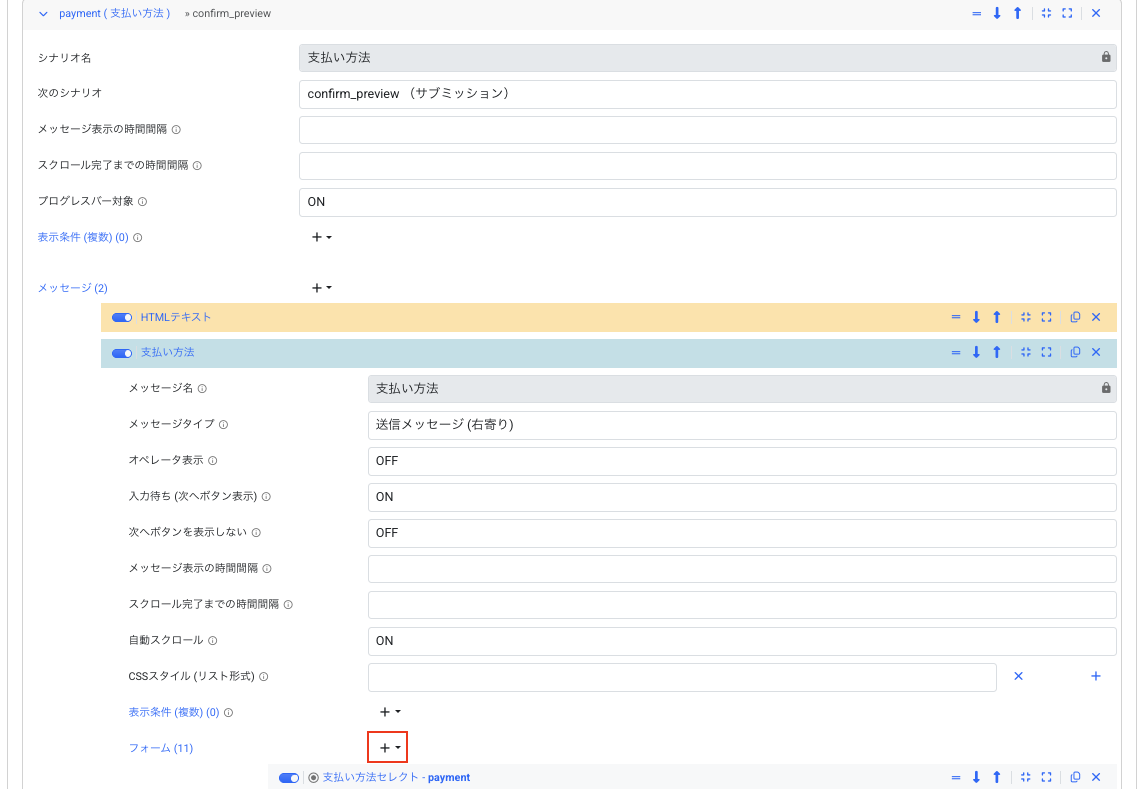Open the HTMLテキスト message link
The width and height of the screenshot is (1145, 789).
(x=176, y=317)
